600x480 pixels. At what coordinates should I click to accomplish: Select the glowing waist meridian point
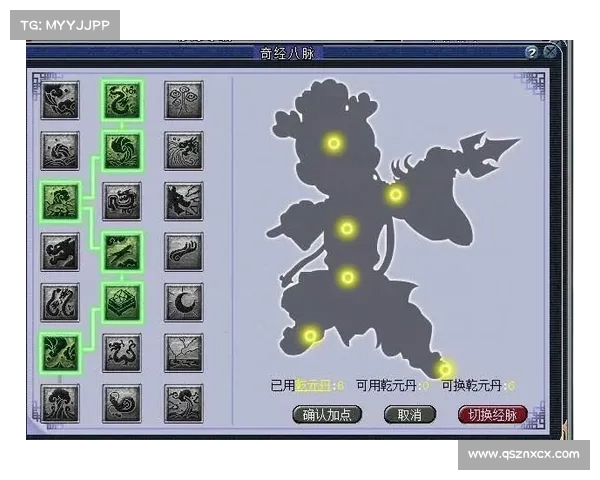[x=348, y=276]
